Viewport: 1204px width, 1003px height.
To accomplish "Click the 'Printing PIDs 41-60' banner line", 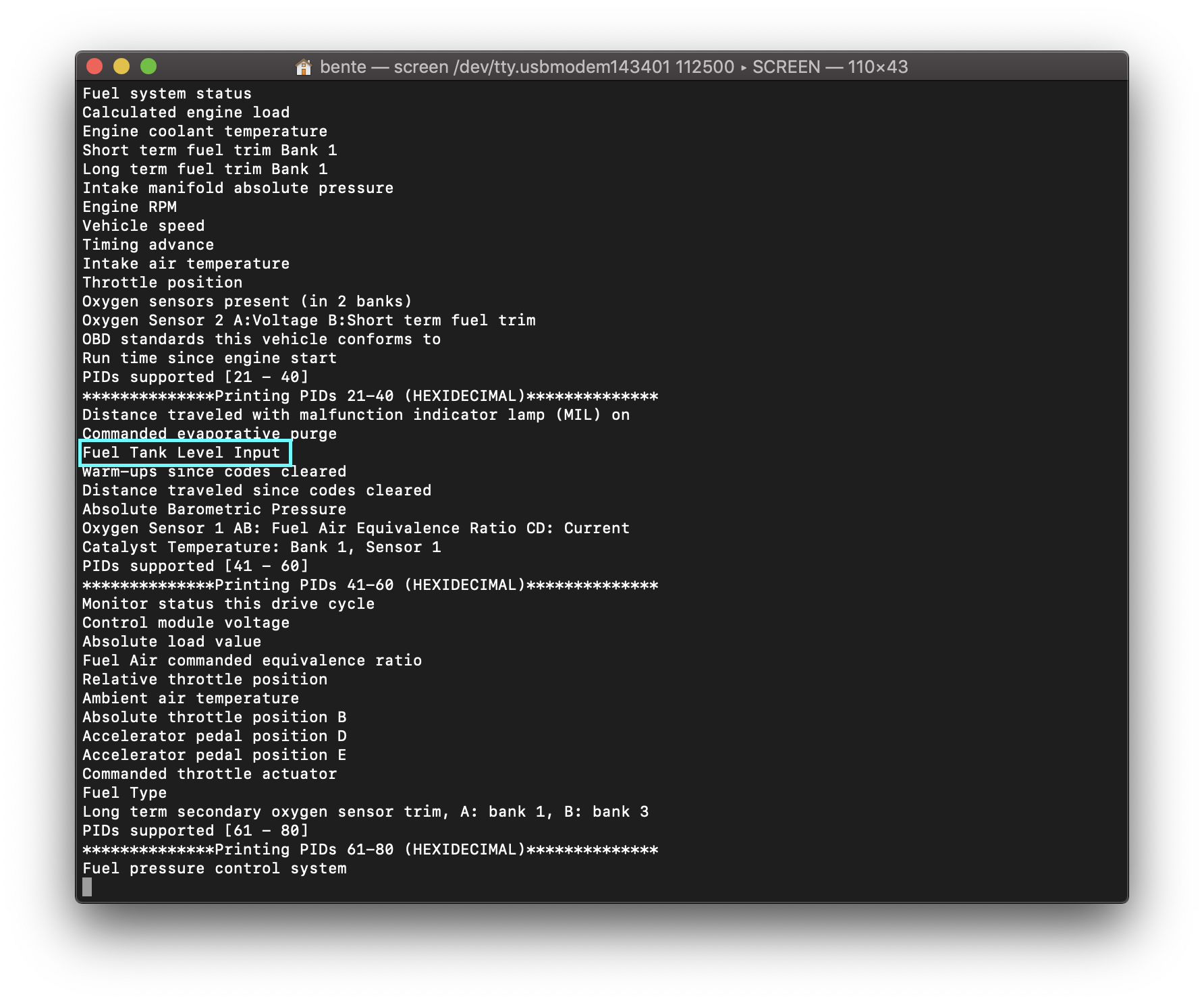I will 370,585.
